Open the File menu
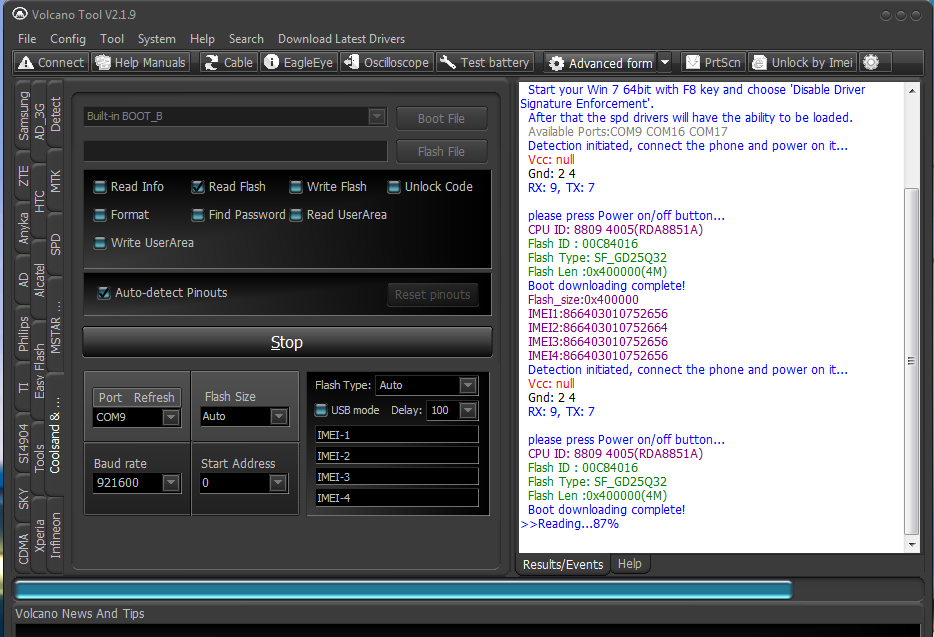The width and height of the screenshot is (934, 637). pos(27,39)
